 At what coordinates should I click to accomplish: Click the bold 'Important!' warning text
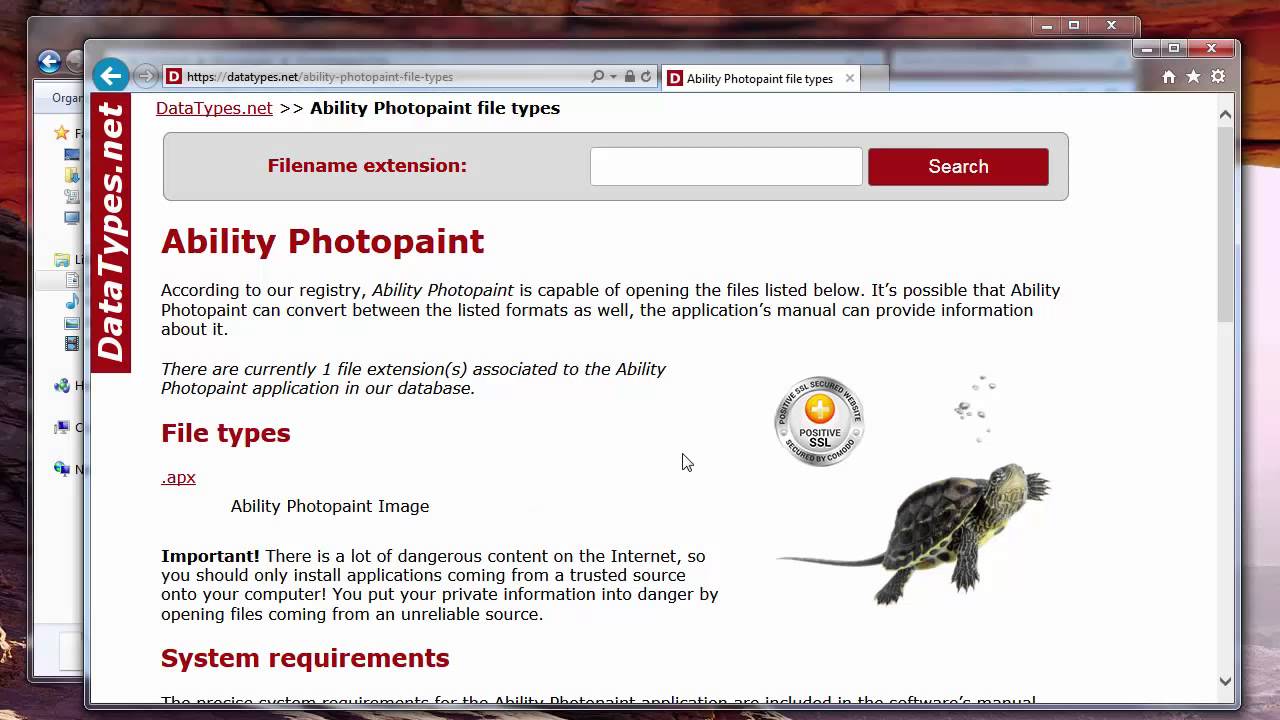[210, 556]
